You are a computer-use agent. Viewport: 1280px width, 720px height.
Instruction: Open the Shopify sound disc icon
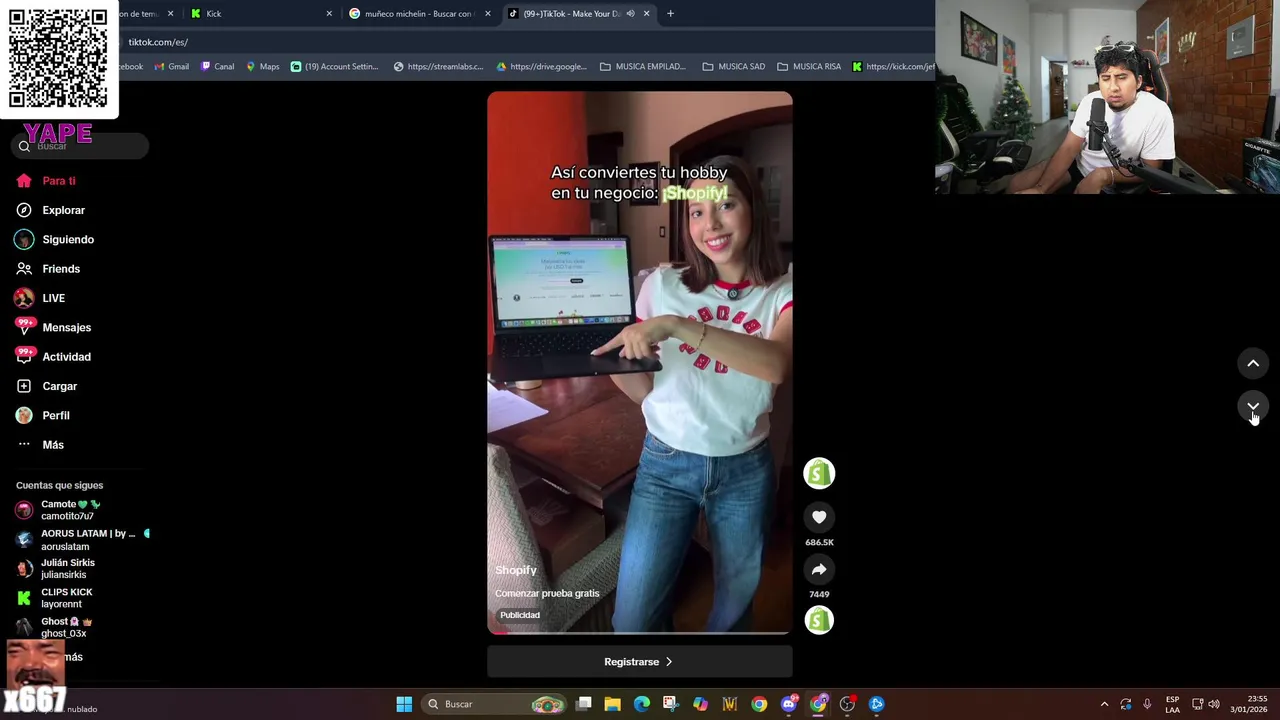point(819,620)
